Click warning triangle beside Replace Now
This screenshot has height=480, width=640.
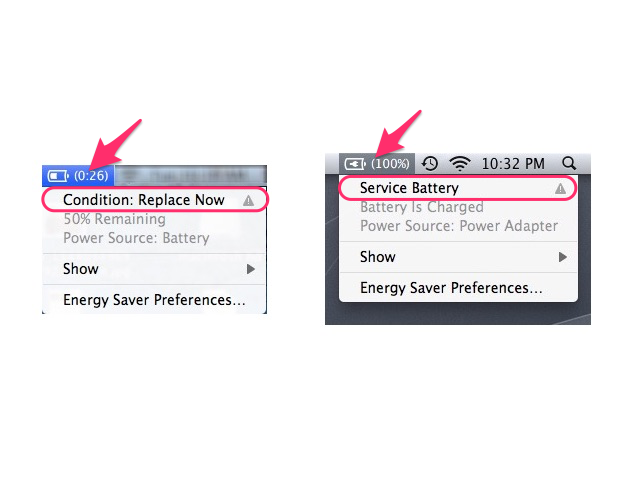click(248, 200)
